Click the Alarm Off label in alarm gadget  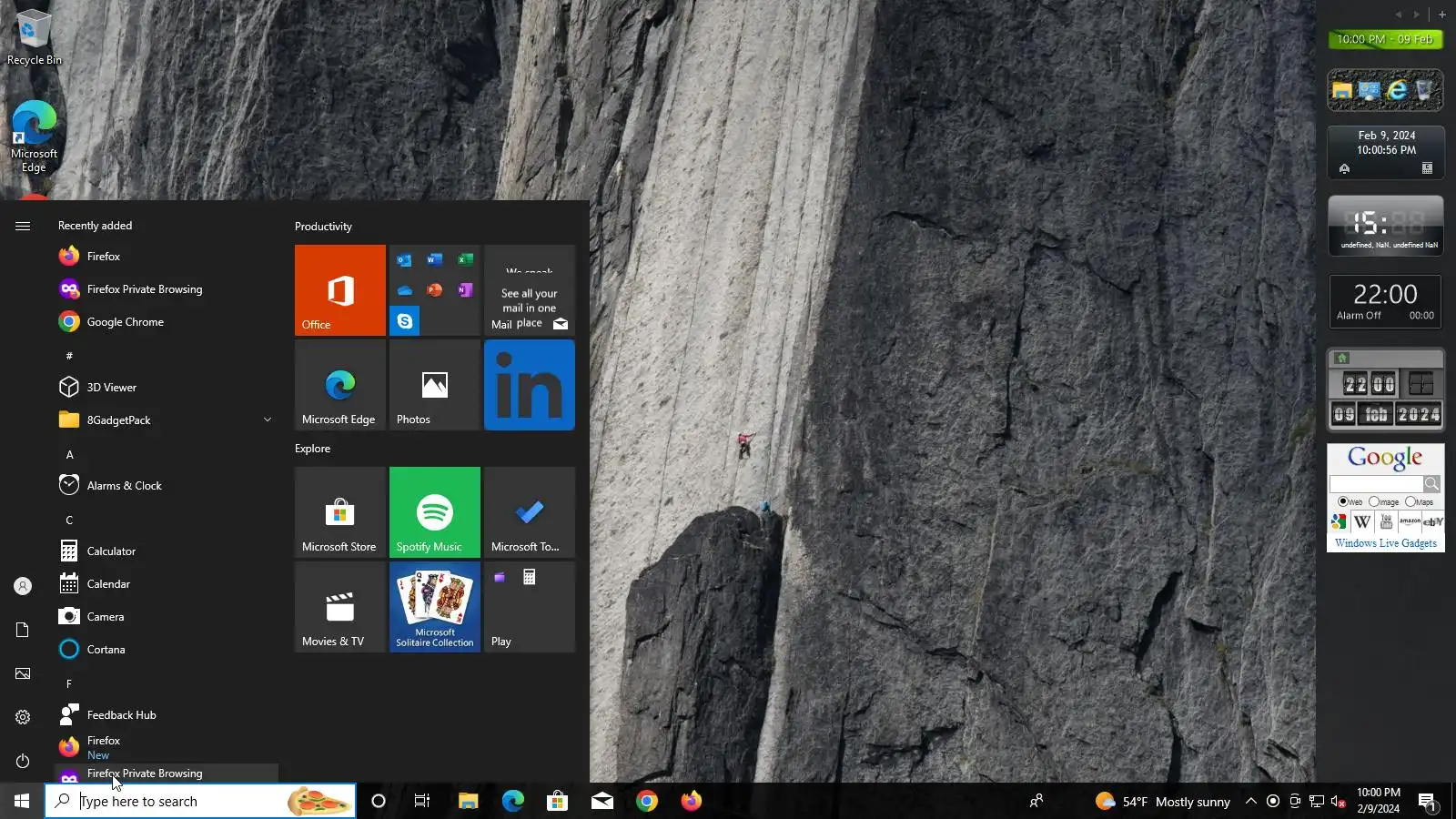pyautogui.click(x=1359, y=316)
